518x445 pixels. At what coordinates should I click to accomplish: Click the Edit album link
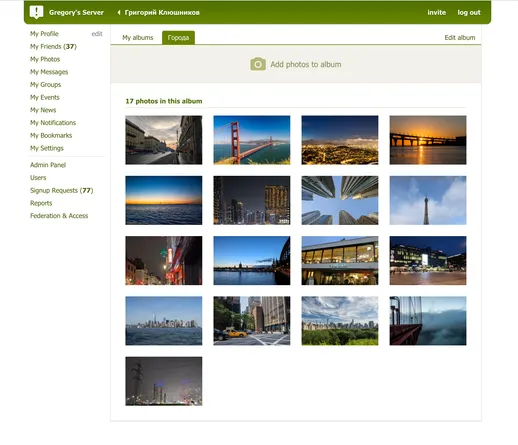click(x=460, y=38)
